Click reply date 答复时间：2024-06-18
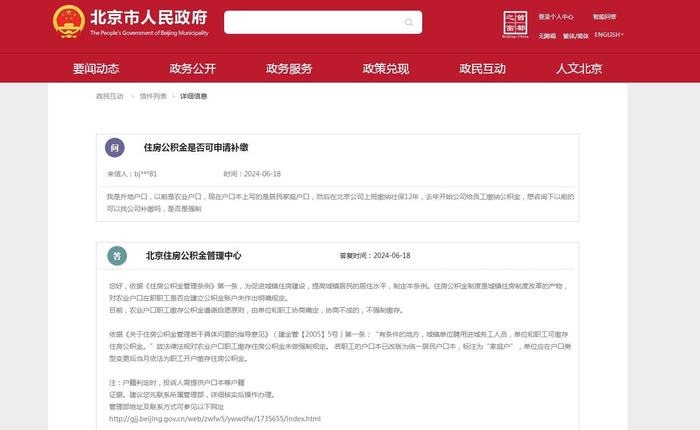Viewport: 700px width, 430px height. [x=375, y=256]
